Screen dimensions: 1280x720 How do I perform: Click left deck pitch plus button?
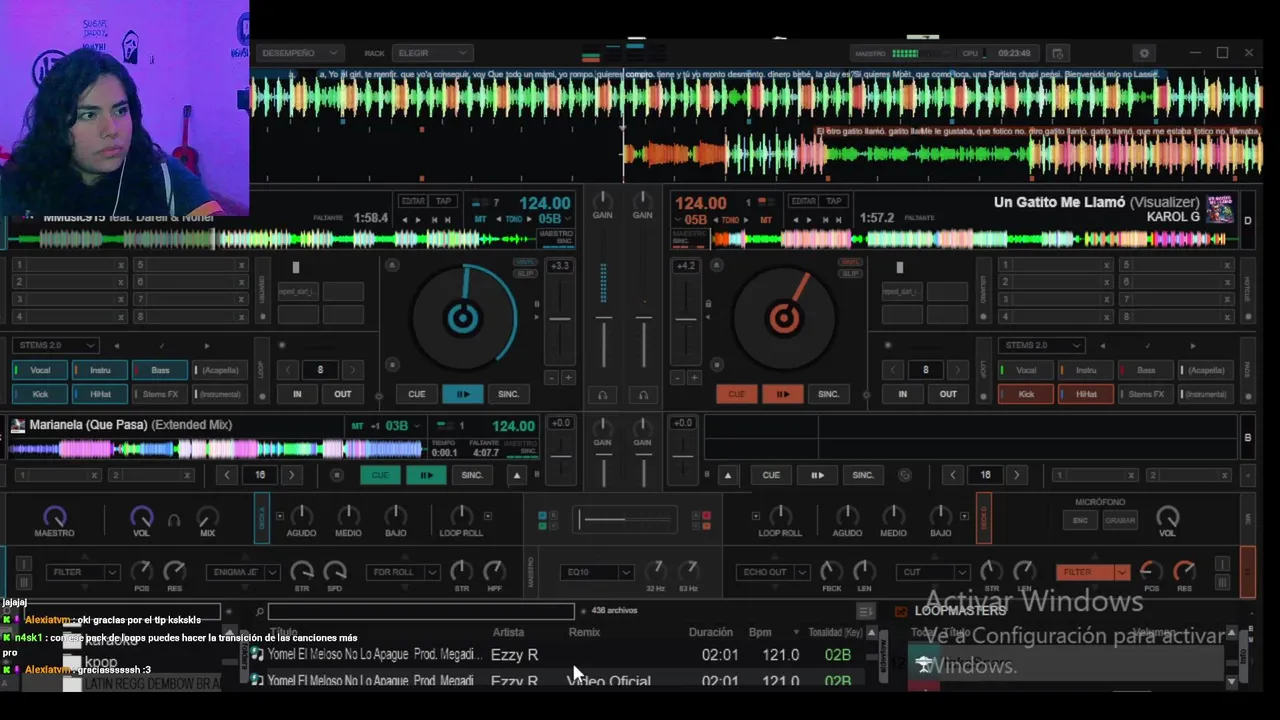[x=568, y=378]
